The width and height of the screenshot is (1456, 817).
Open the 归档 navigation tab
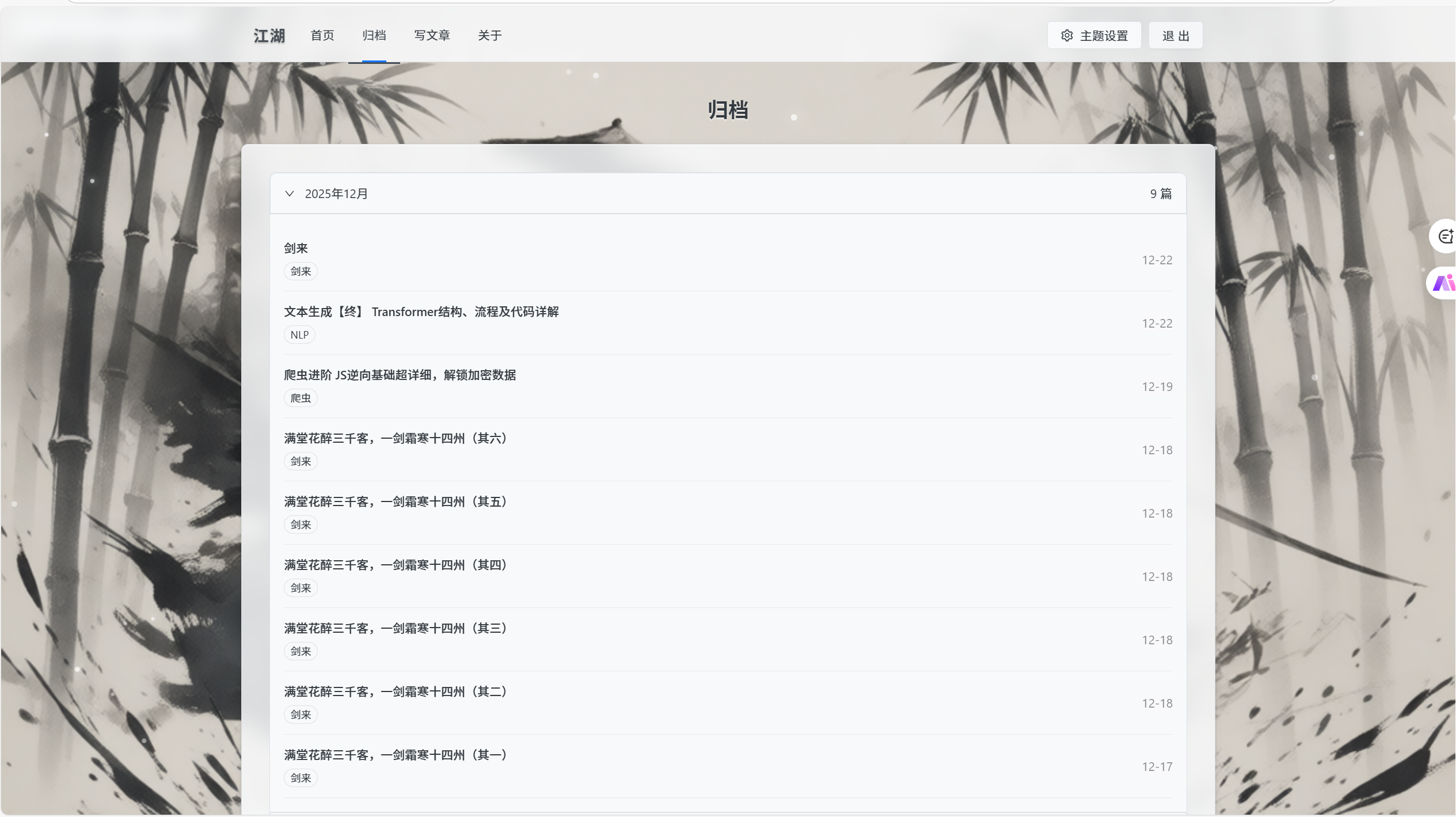[x=374, y=36]
